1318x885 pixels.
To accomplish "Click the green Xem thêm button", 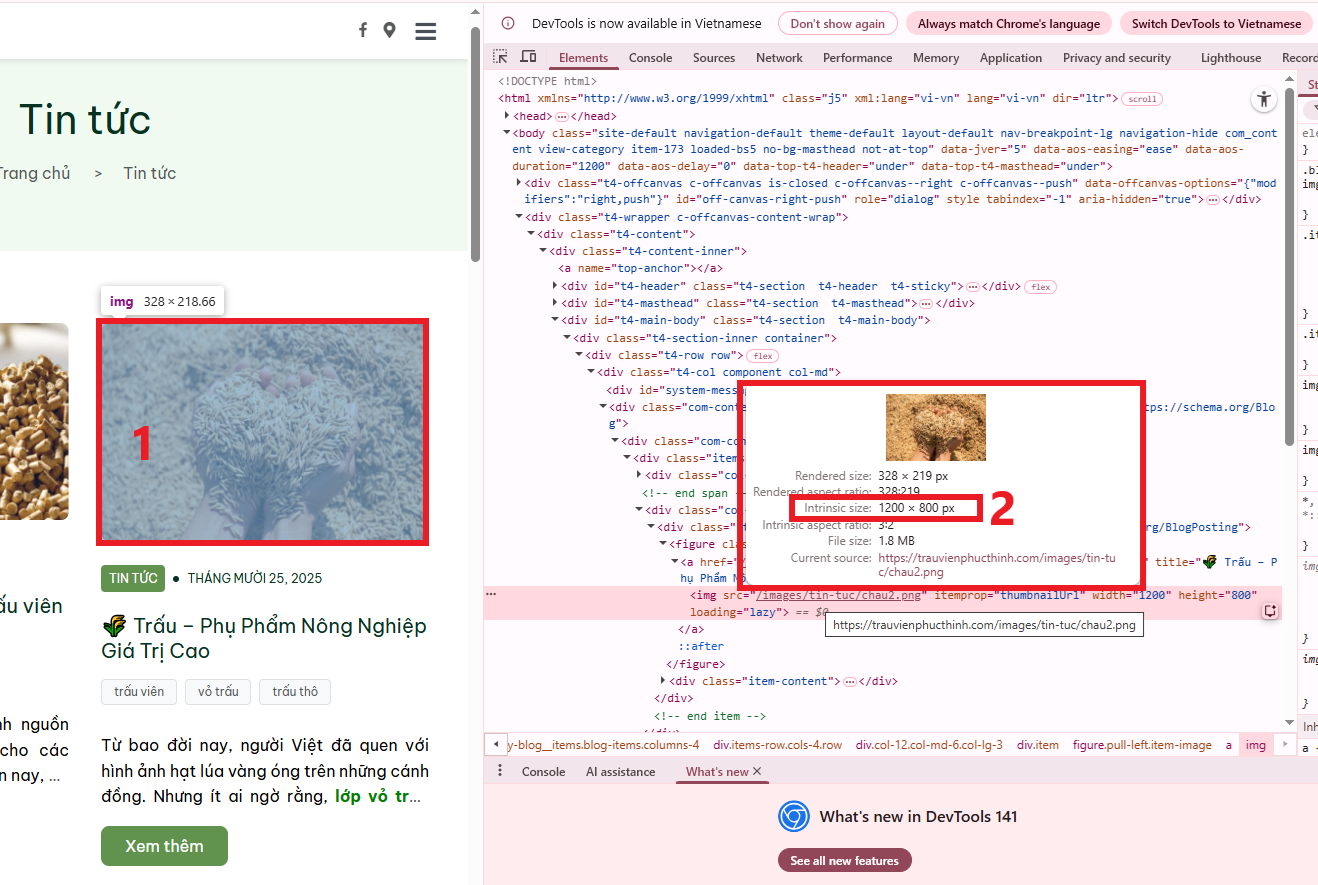I will pyautogui.click(x=164, y=846).
